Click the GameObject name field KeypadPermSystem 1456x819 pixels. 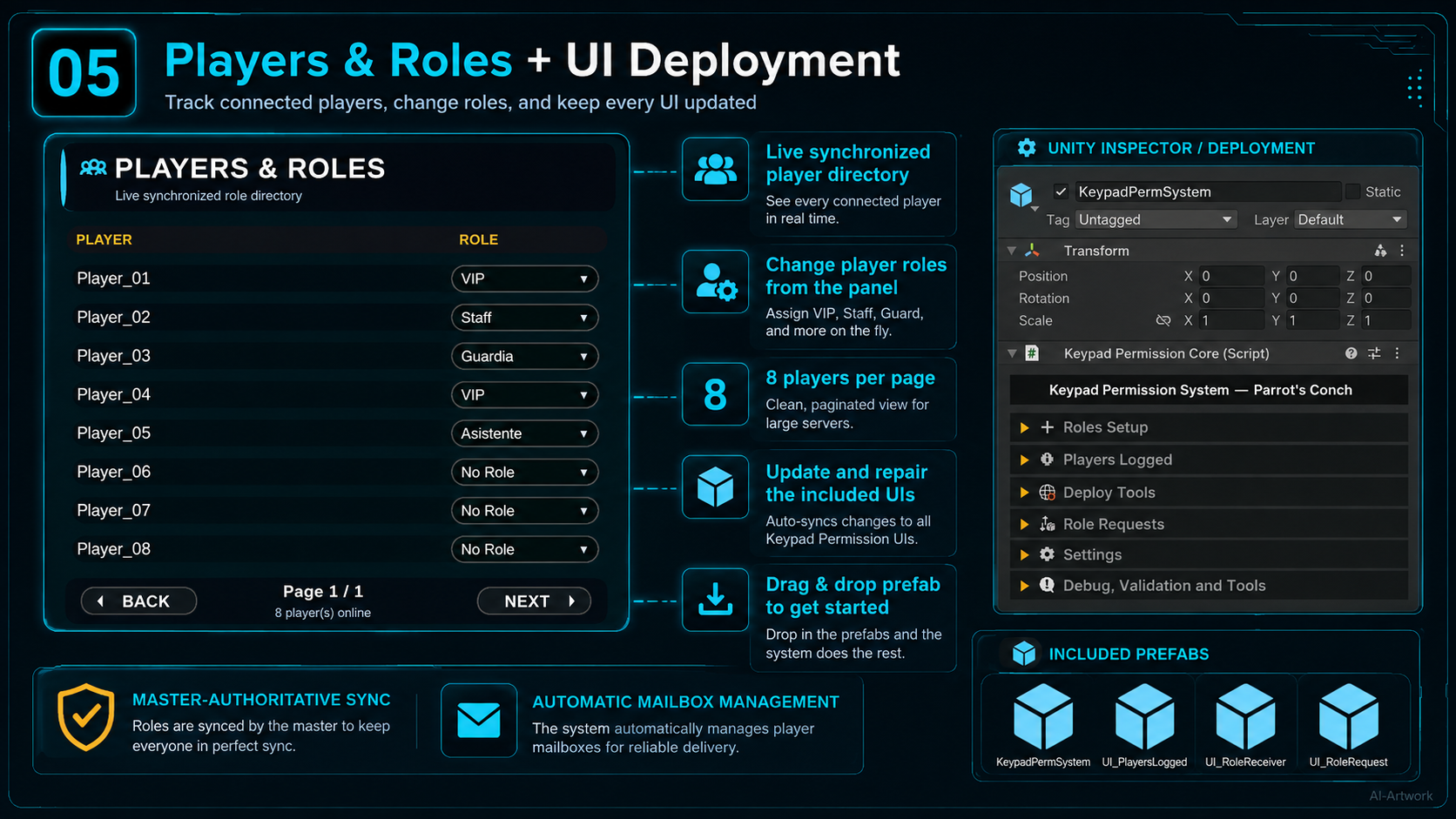pyautogui.click(x=1208, y=191)
